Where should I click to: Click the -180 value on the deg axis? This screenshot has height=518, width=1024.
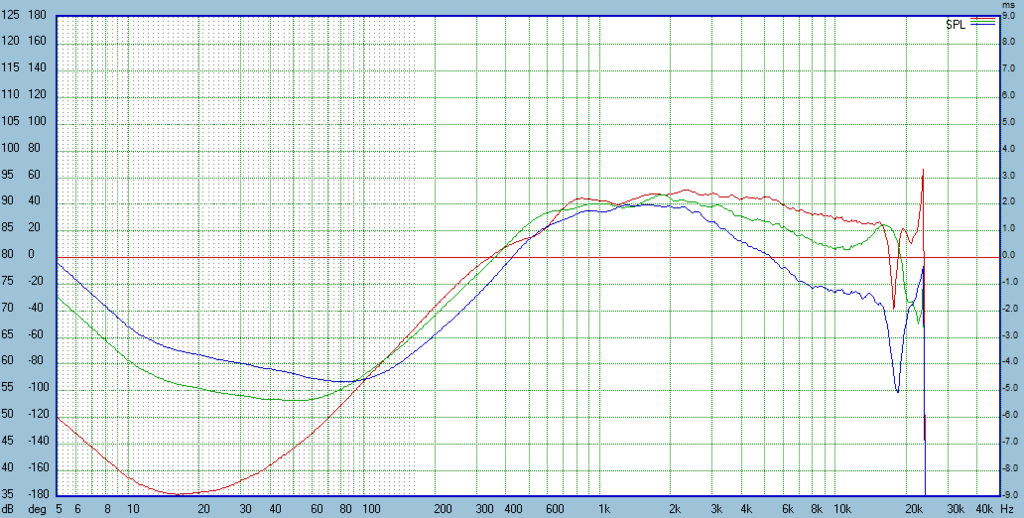(39, 494)
